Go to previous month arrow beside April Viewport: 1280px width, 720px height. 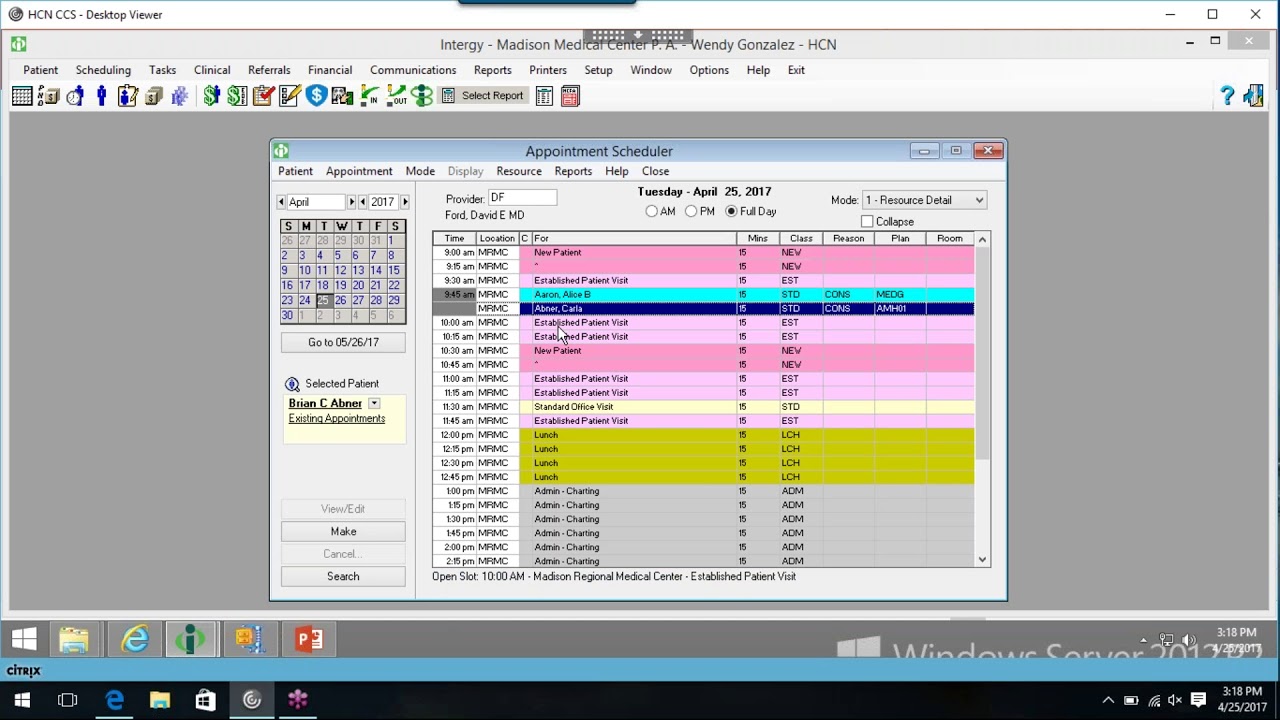(x=282, y=202)
